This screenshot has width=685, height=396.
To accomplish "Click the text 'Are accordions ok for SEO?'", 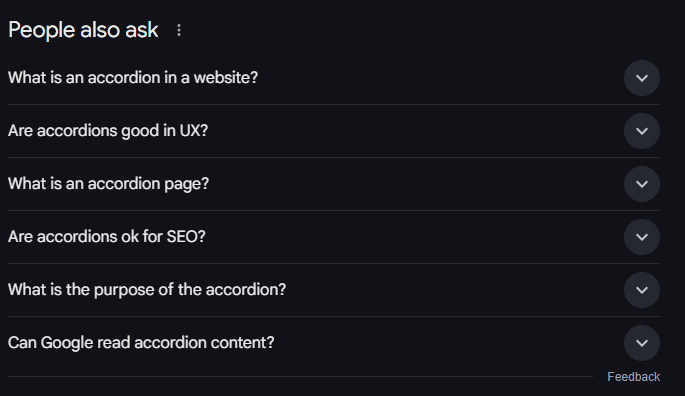I will click(107, 237).
